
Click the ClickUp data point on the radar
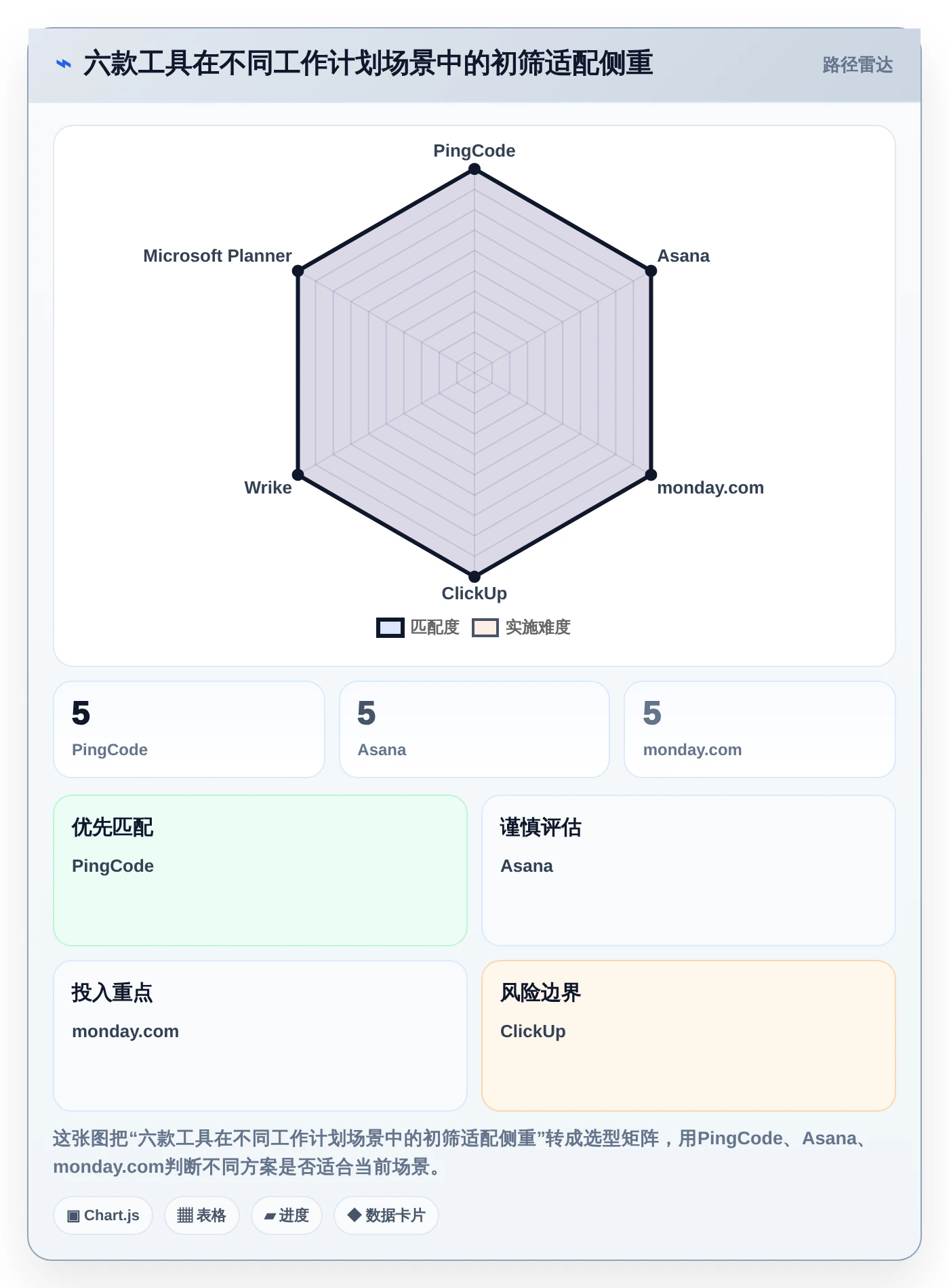pyautogui.click(x=474, y=576)
